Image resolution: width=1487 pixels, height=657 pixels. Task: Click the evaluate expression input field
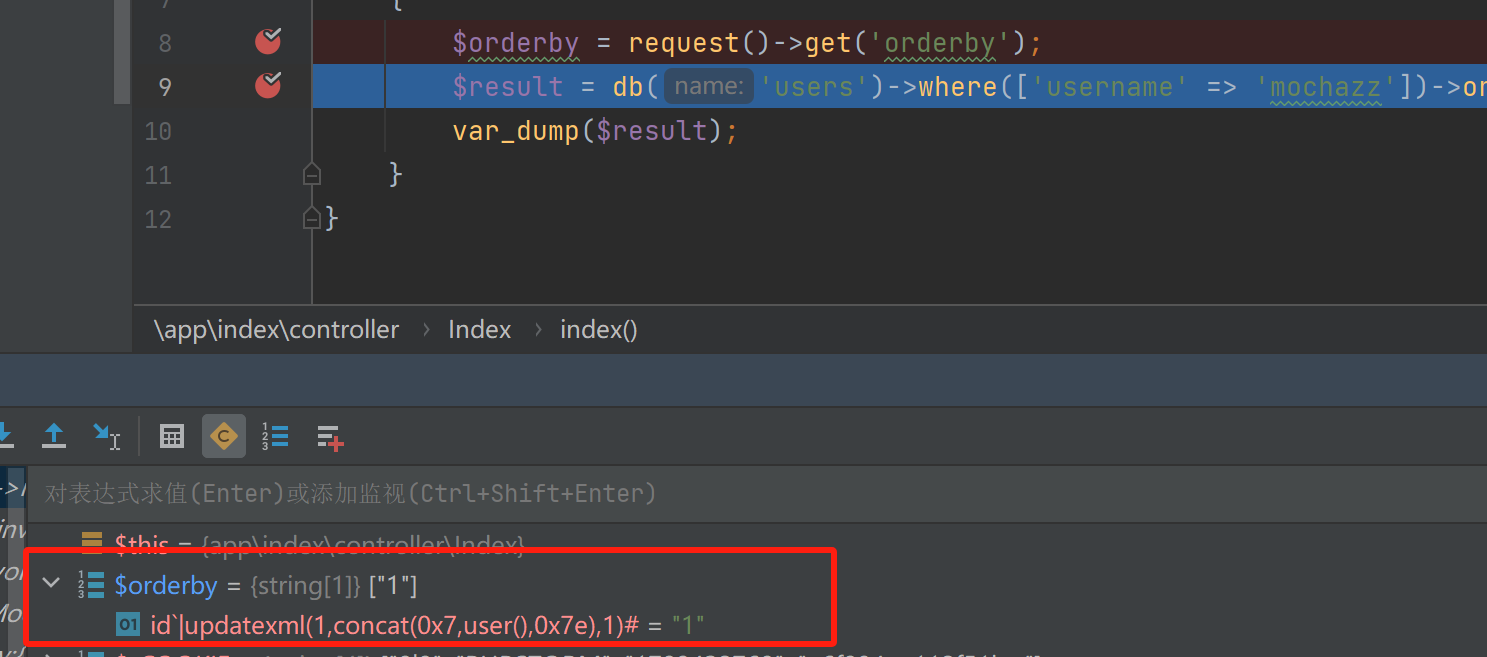(700, 493)
